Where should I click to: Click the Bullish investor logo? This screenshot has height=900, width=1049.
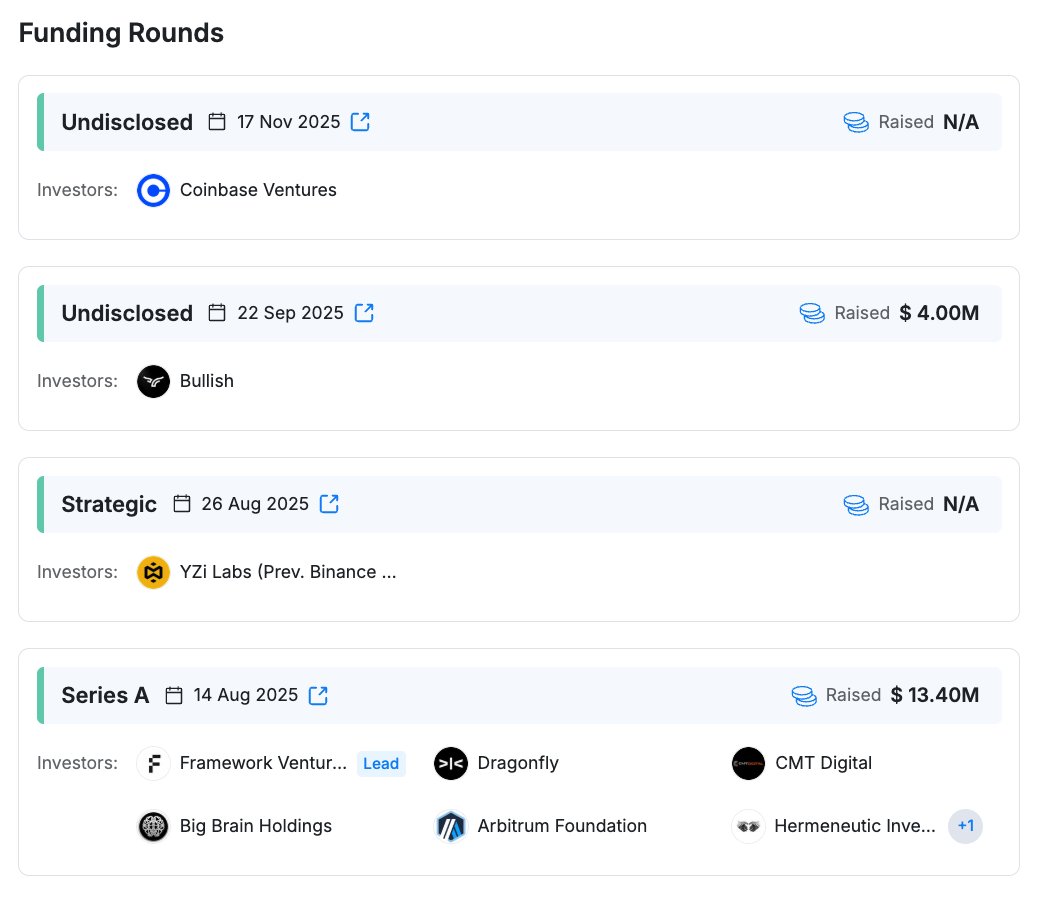(153, 381)
